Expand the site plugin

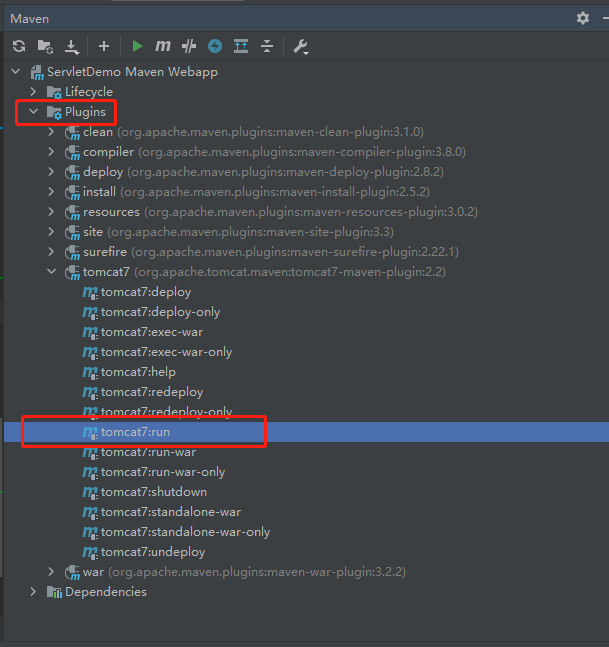(51, 232)
